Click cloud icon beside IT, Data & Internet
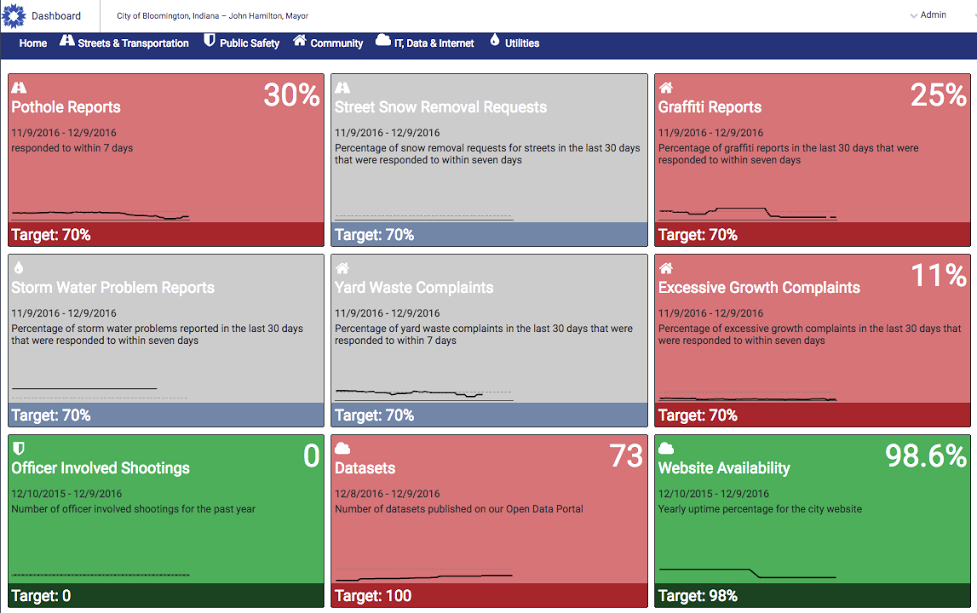977x613 pixels. [x=383, y=41]
